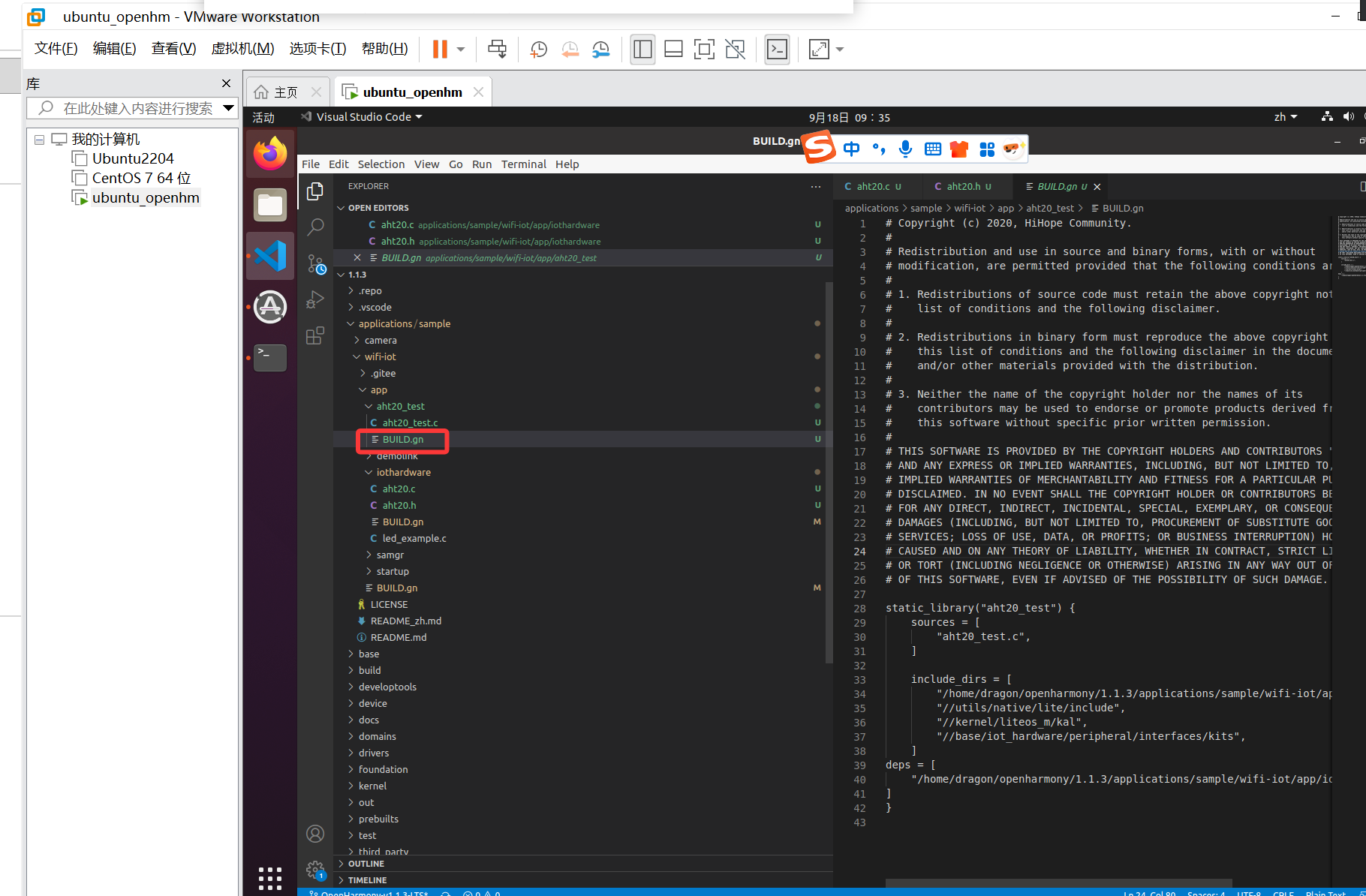The image size is (1366, 896).
Task: Open zh input language dropdown
Action: coord(1286,117)
